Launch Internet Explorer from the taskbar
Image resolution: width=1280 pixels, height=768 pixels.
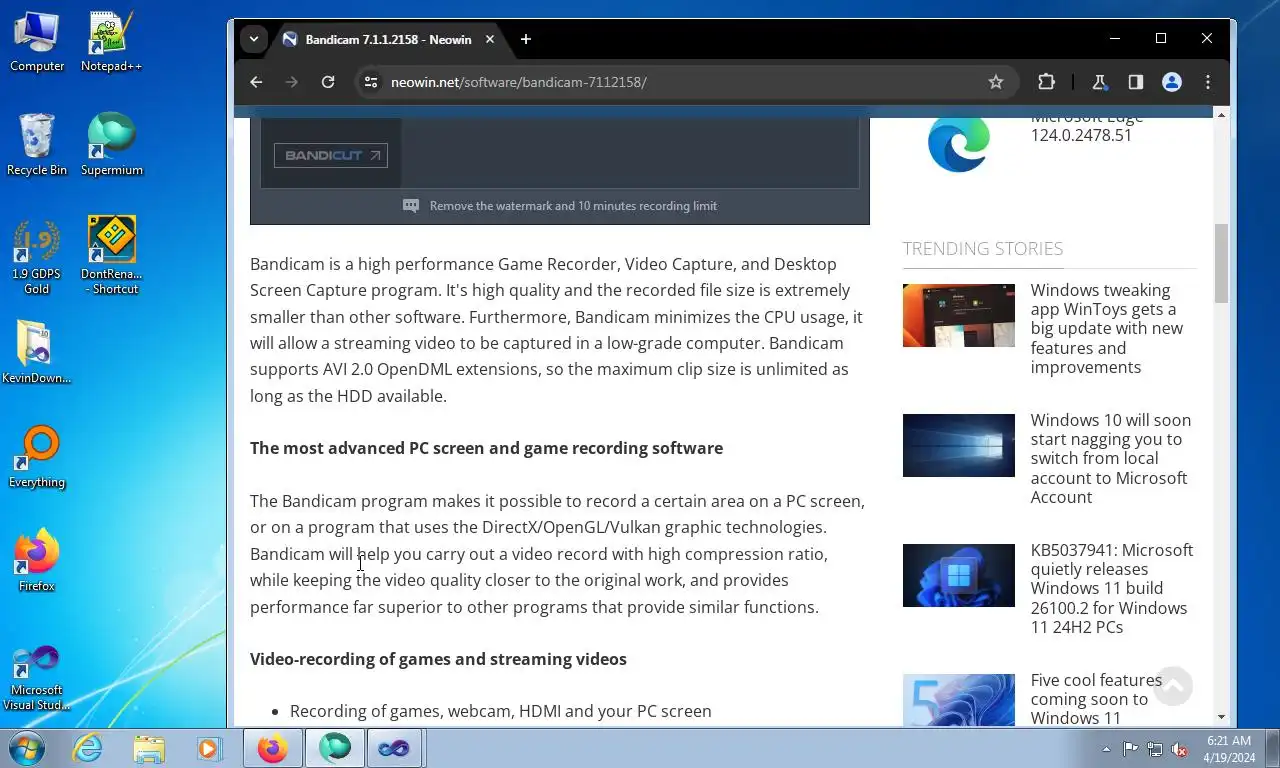tap(88, 748)
